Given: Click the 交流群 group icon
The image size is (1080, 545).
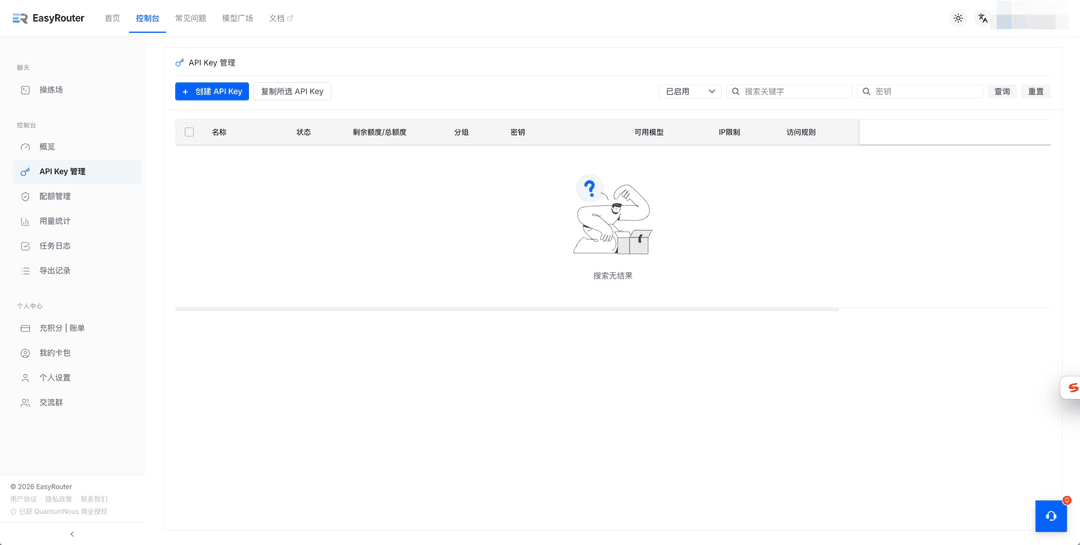Looking at the screenshot, I should [x=25, y=402].
